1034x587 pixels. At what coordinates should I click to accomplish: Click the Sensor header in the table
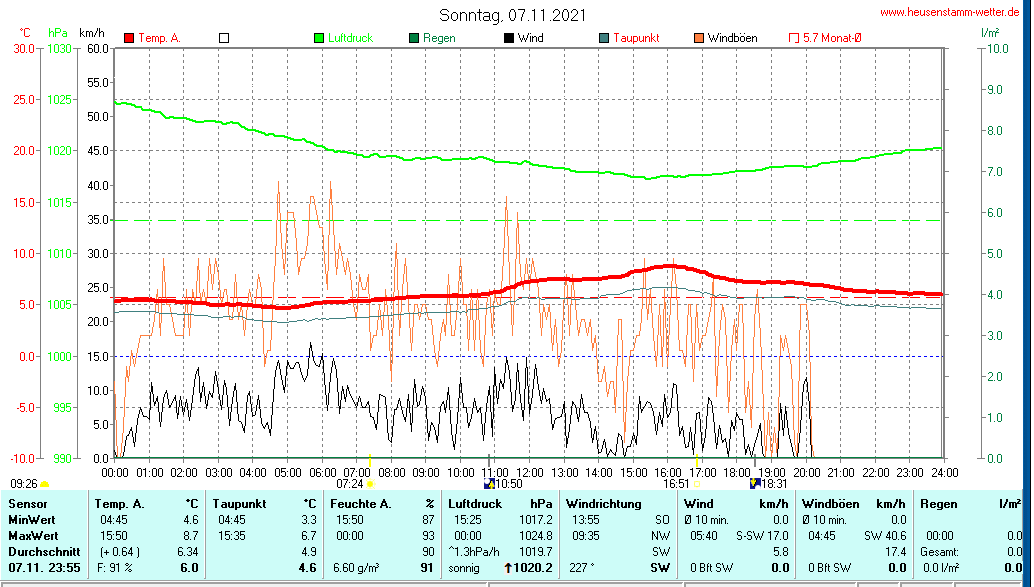28,504
